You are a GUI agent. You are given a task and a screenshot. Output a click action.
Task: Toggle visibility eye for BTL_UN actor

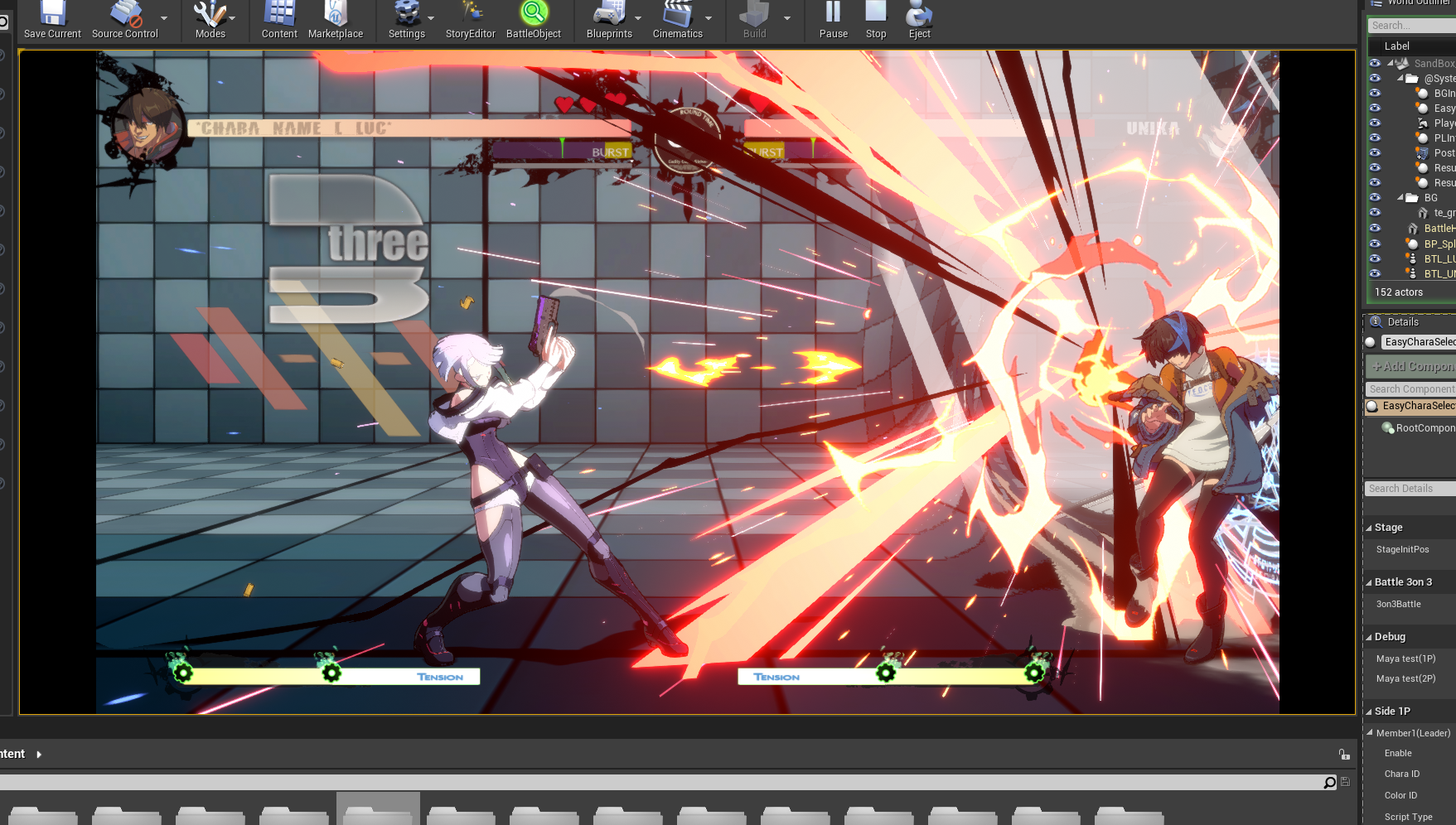click(x=1375, y=273)
